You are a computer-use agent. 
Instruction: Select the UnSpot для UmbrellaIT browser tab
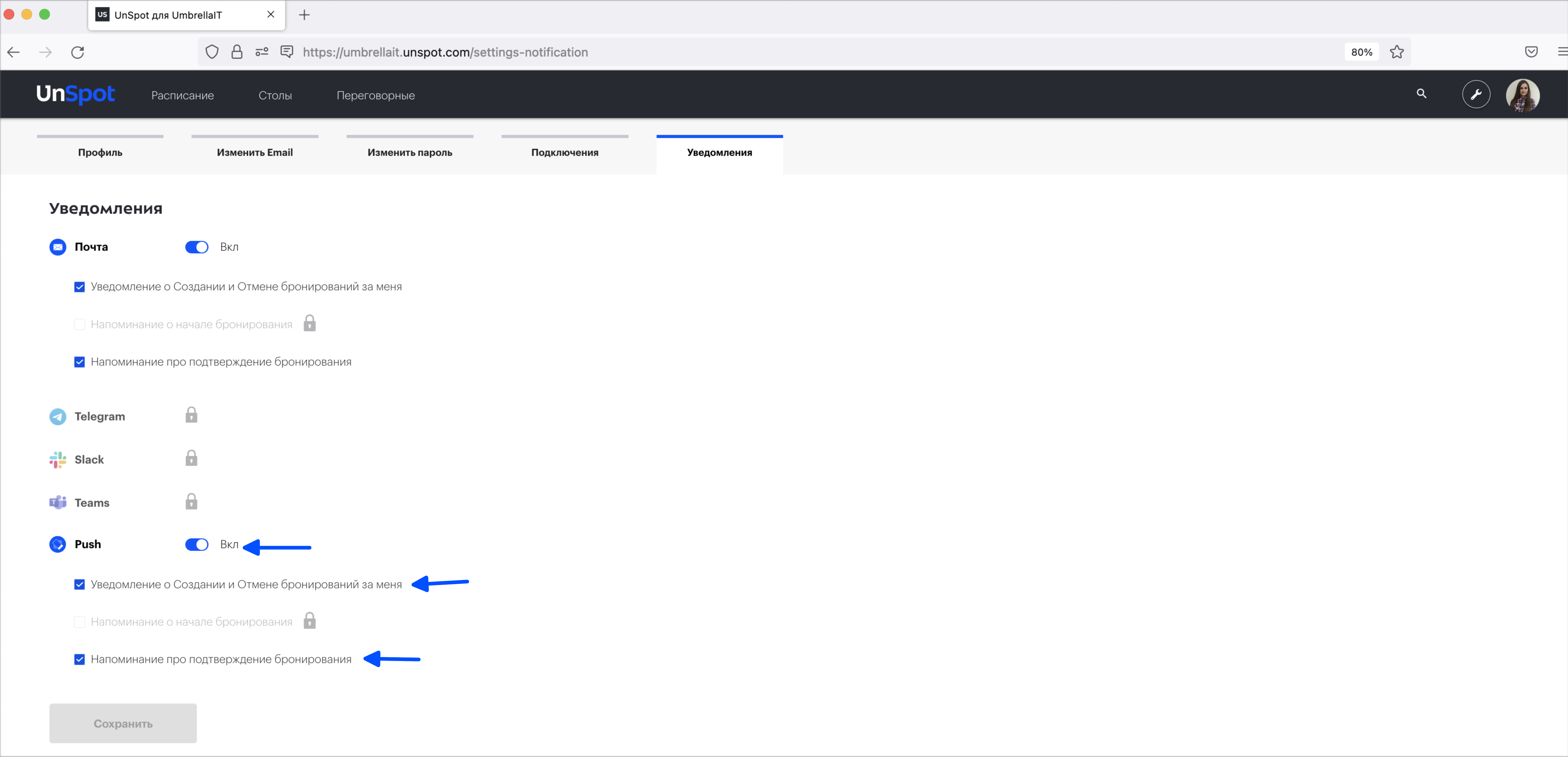pyautogui.click(x=186, y=15)
